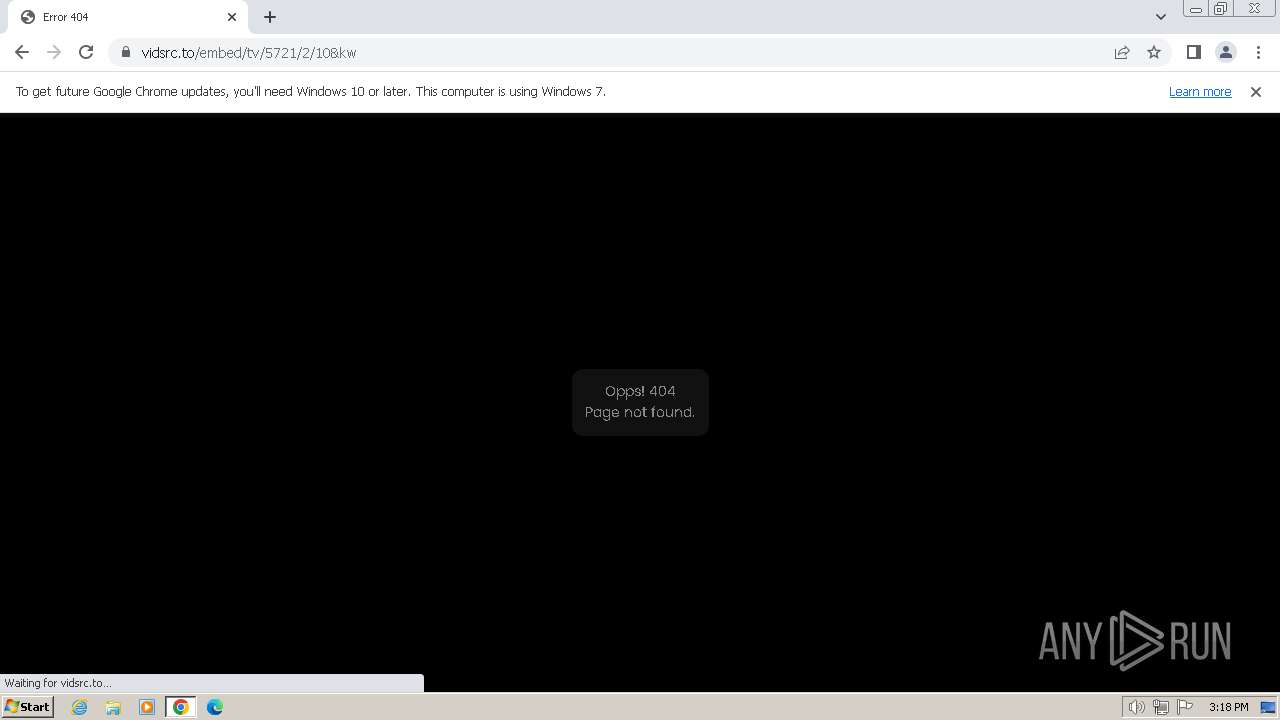Select Google Chrome on the taskbar
Image resolution: width=1280 pixels, height=720 pixels.
tap(181, 707)
